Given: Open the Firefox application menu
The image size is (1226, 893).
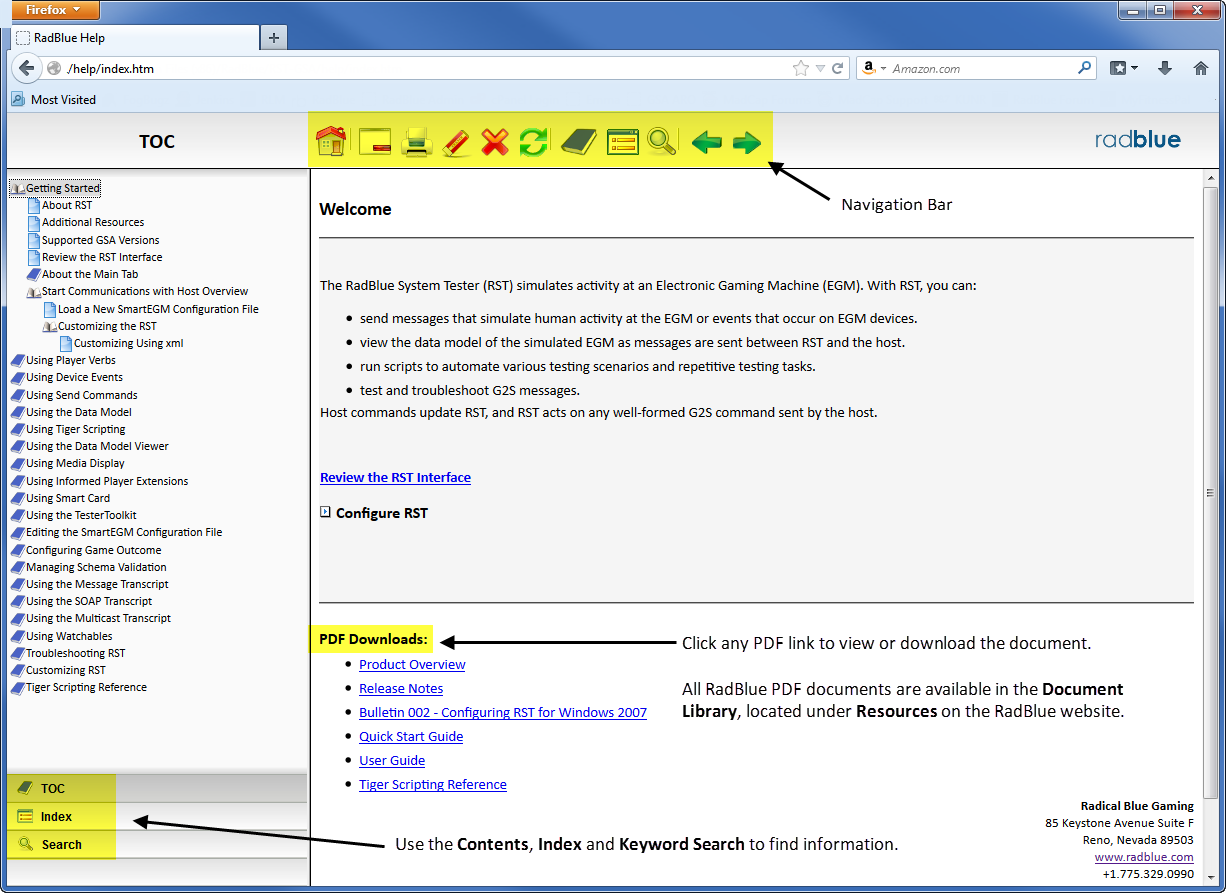Looking at the screenshot, I should (56, 10).
